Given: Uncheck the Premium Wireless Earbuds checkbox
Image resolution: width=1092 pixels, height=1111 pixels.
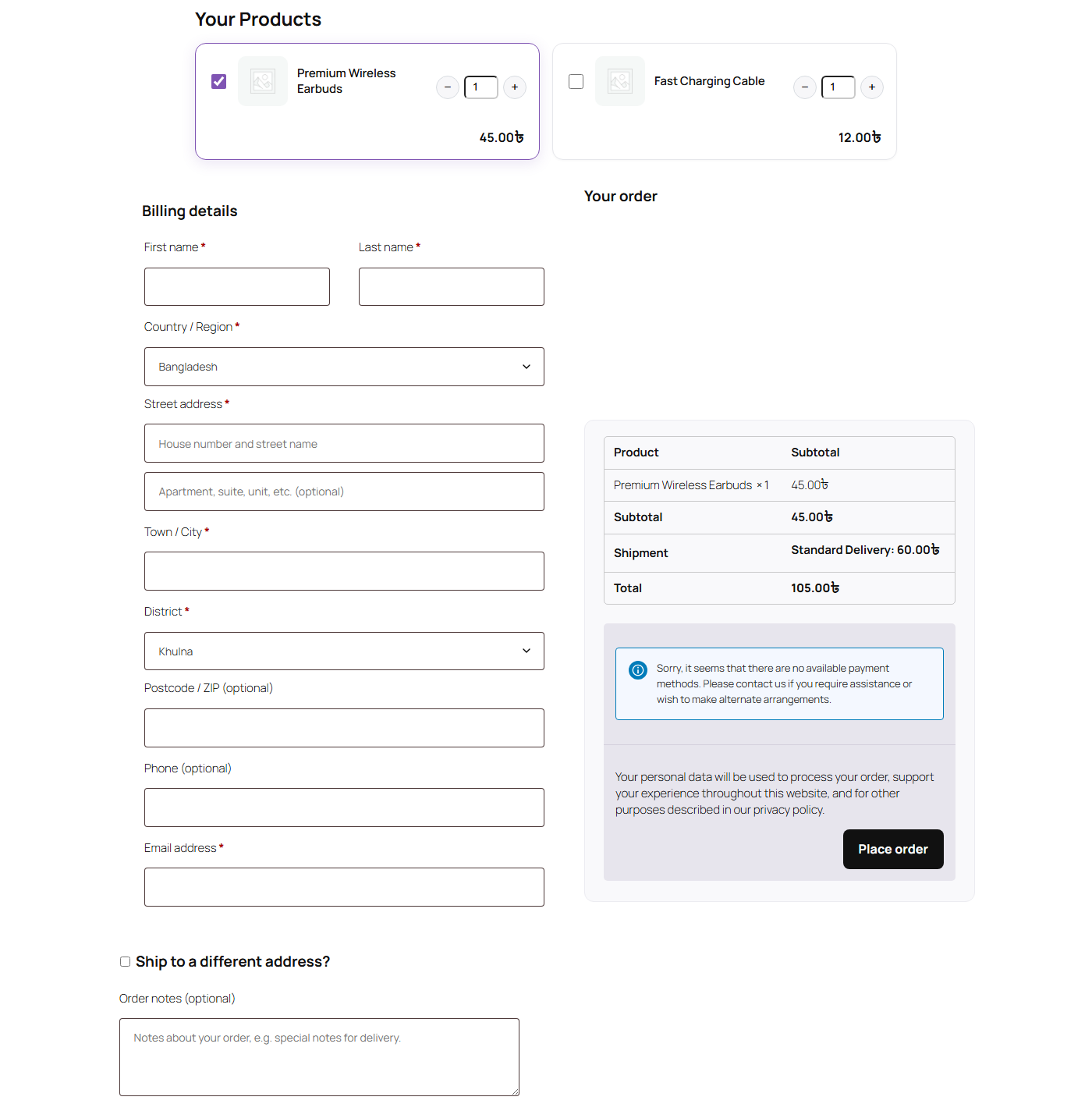Looking at the screenshot, I should (x=219, y=81).
